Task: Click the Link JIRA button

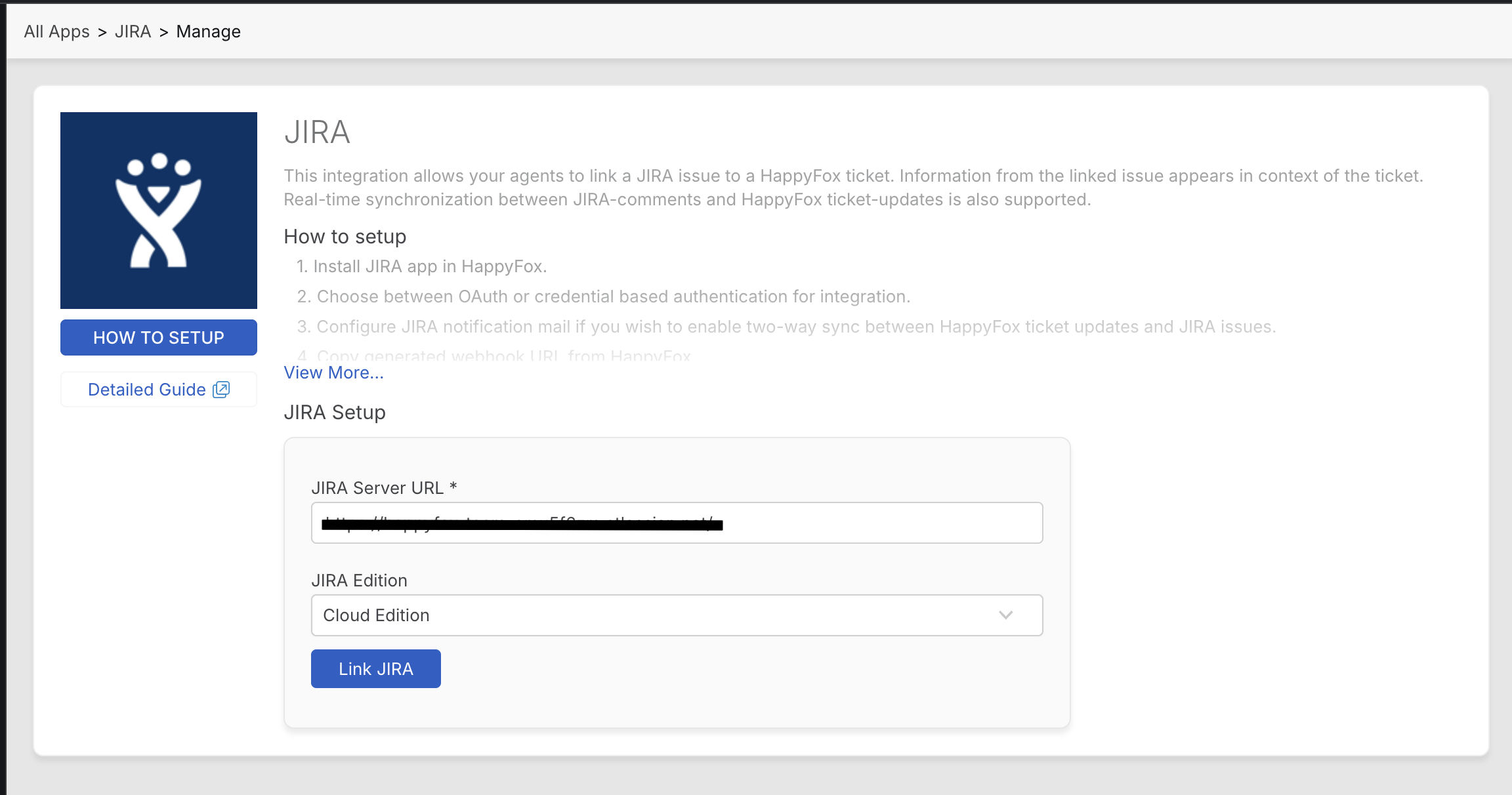Action: point(375,669)
